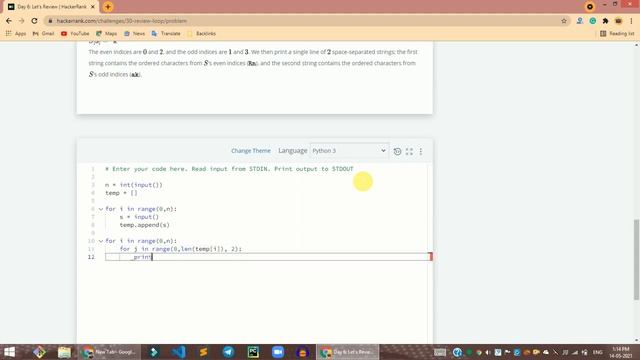
Task: Open the Extensions puzzle-piece menu
Action: coord(605,21)
